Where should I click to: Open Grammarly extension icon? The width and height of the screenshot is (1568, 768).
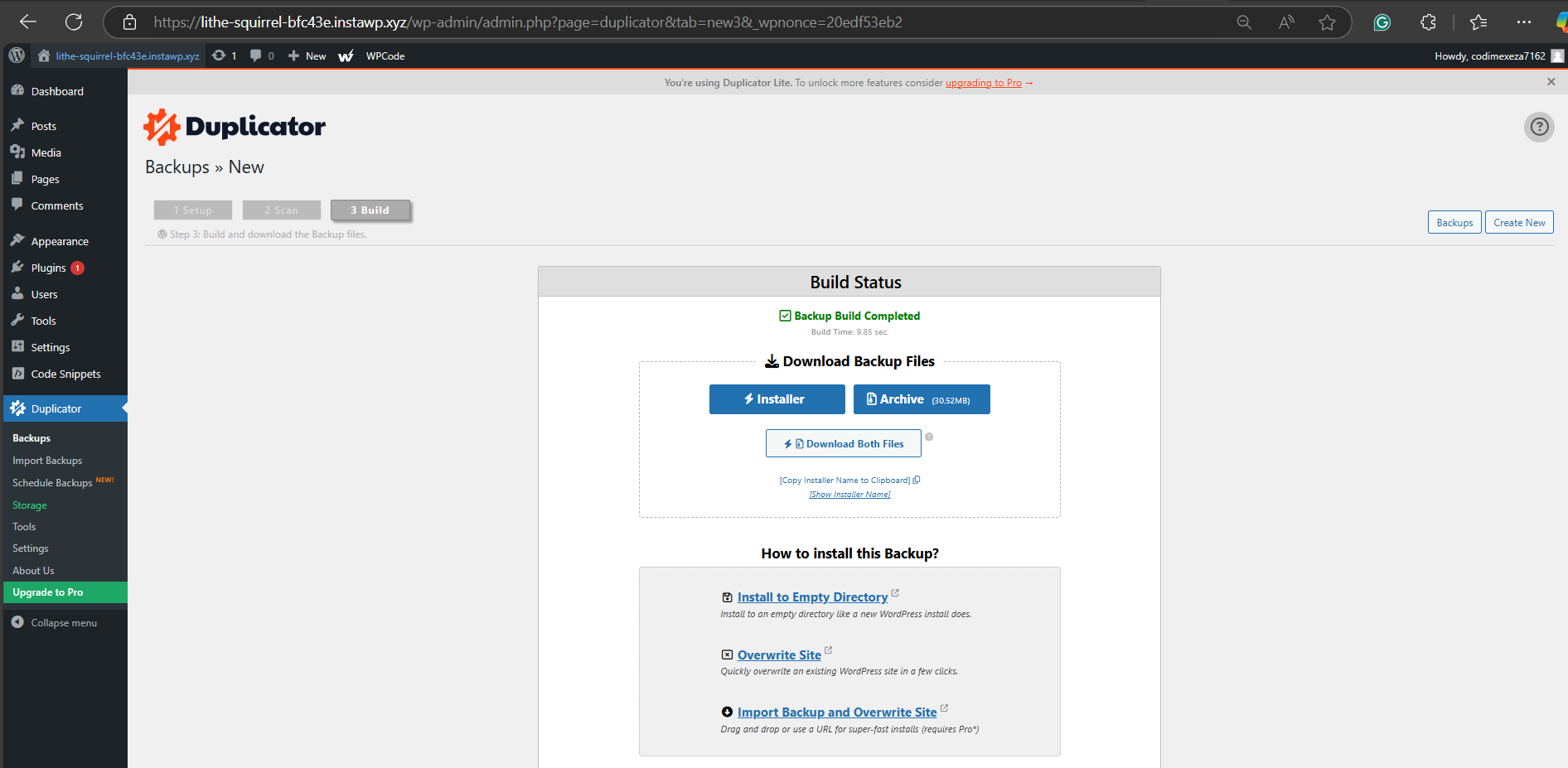[x=1382, y=22]
